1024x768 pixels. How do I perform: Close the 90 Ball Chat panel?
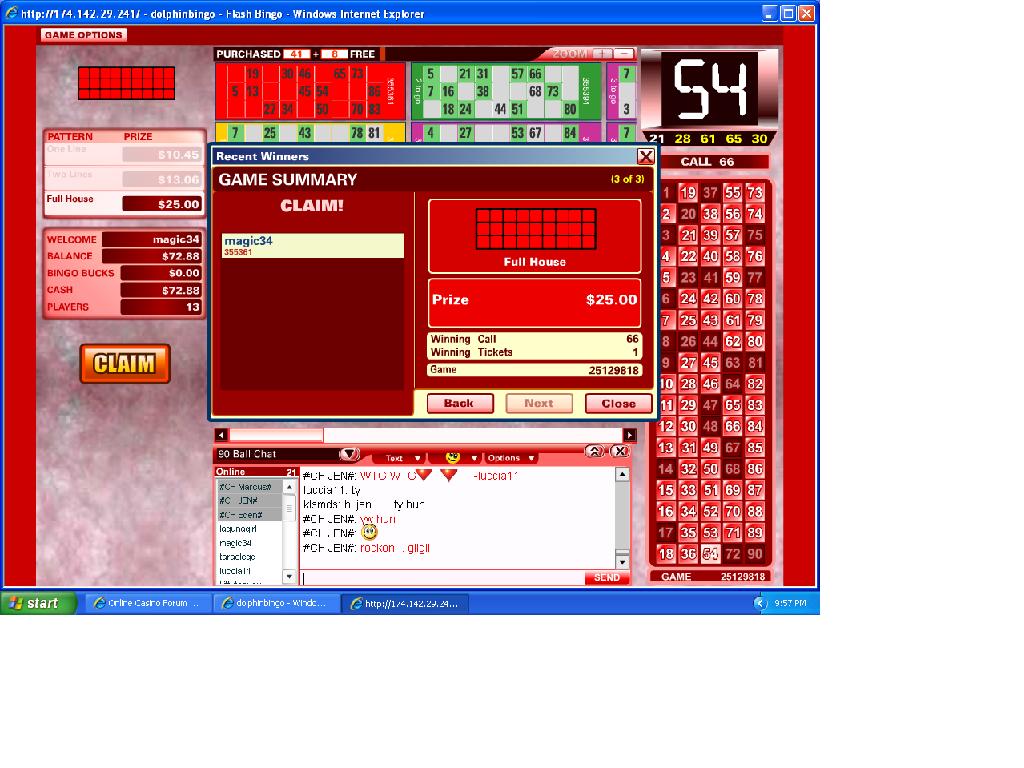click(620, 452)
